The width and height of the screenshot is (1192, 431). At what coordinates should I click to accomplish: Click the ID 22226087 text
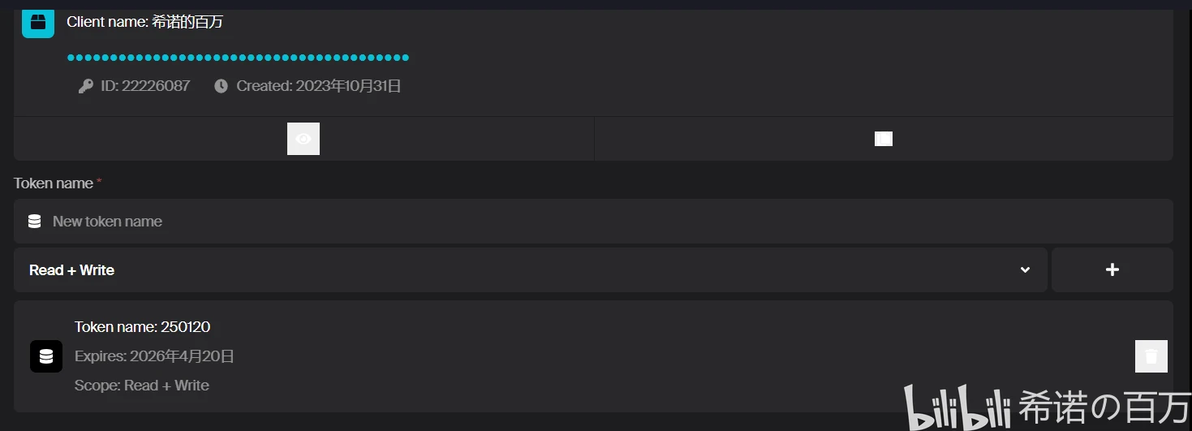[145, 86]
